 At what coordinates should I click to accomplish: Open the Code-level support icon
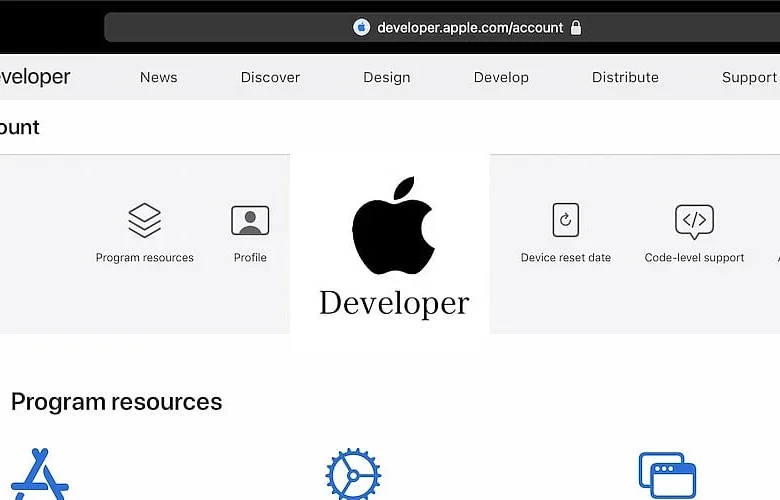[x=694, y=221]
